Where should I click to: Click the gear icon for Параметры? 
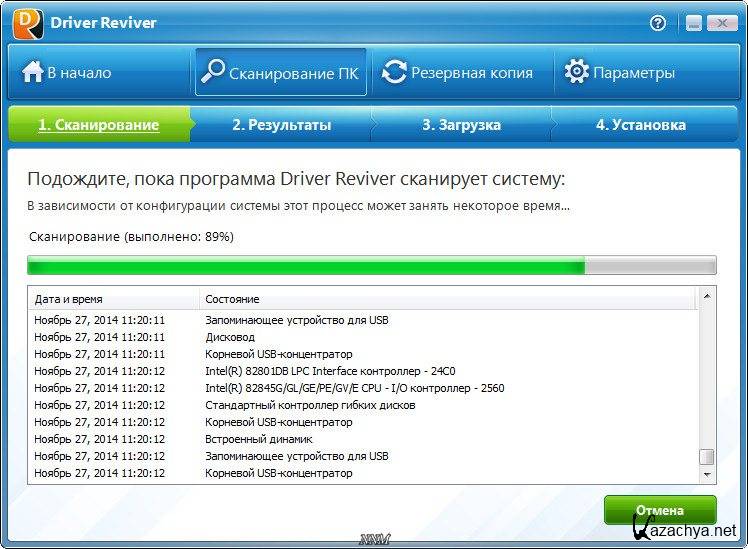pos(576,72)
